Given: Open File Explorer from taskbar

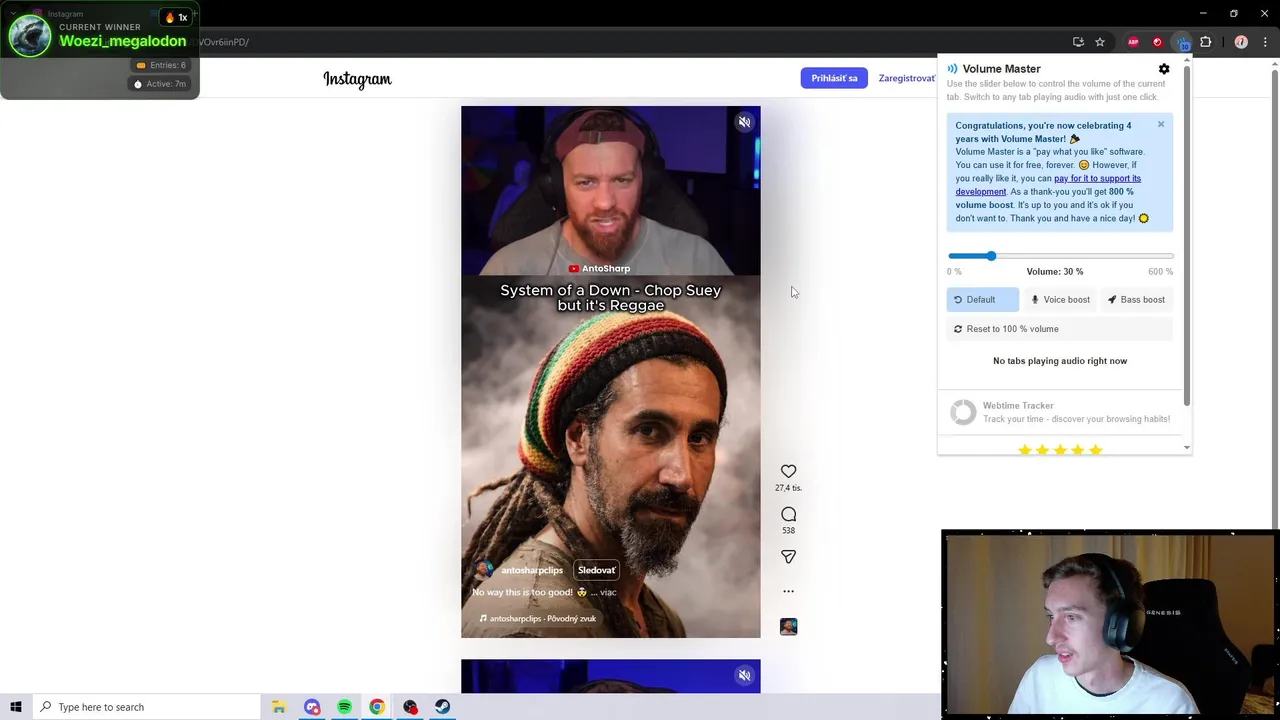Looking at the screenshot, I should point(279,707).
